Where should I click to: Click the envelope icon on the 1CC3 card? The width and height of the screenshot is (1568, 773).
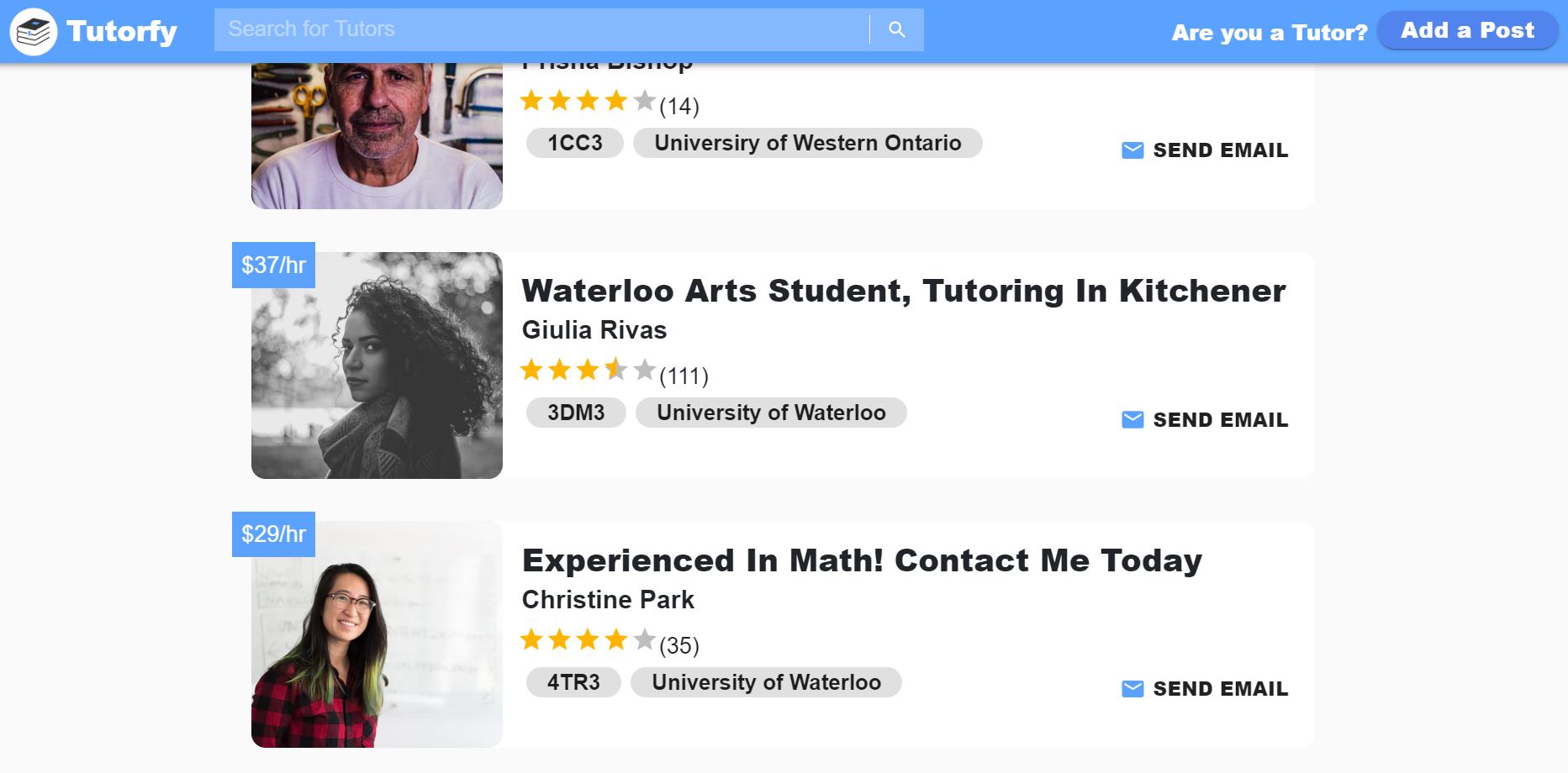1132,150
